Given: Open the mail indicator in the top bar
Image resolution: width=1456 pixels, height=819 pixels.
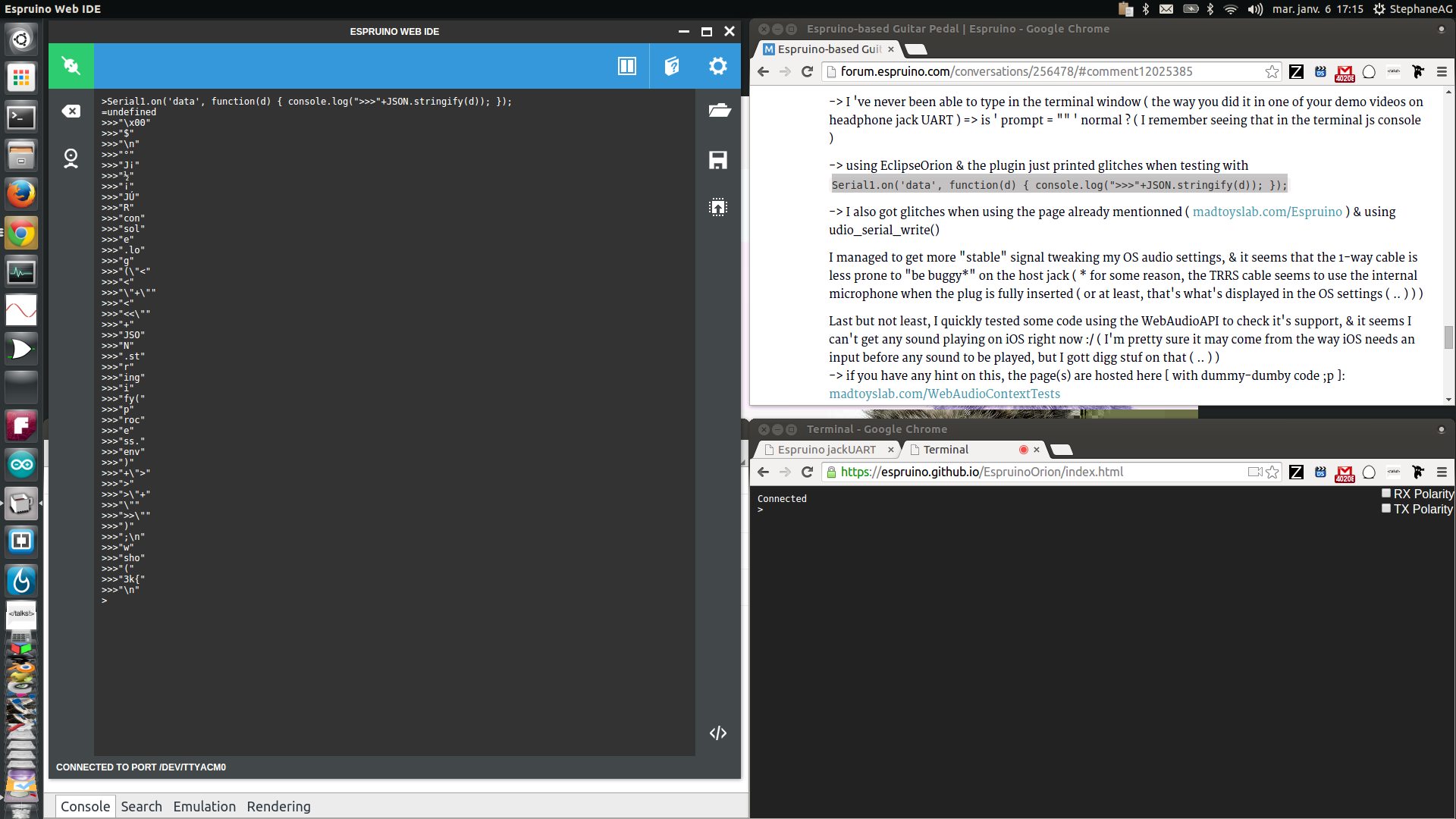Looking at the screenshot, I should tap(1166, 9).
